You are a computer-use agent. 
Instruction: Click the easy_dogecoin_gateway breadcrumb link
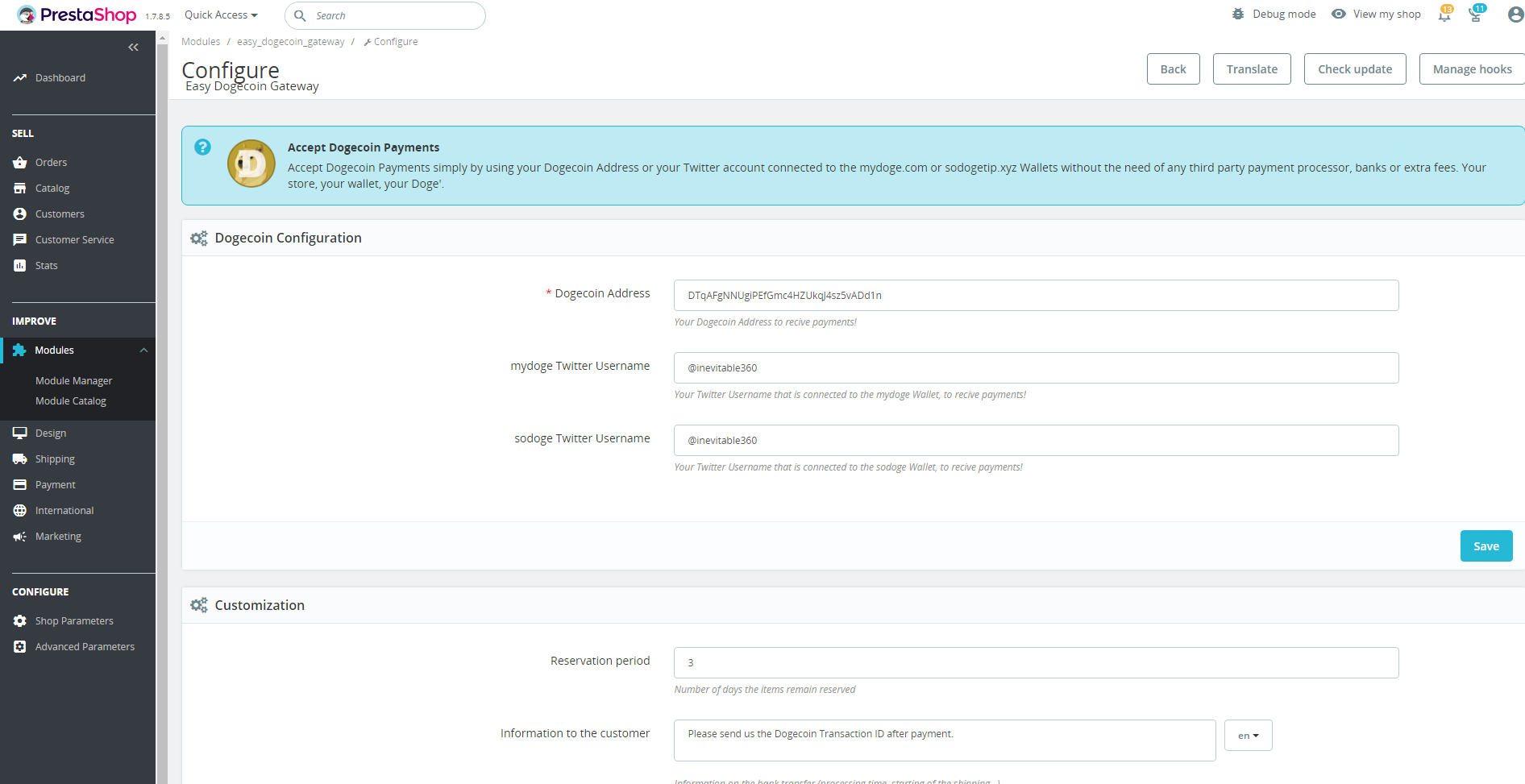(x=290, y=42)
